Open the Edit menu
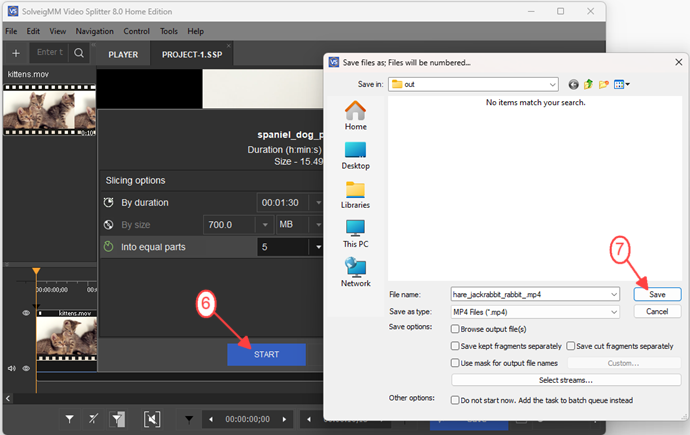690x435 pixels. pos(33,31)
